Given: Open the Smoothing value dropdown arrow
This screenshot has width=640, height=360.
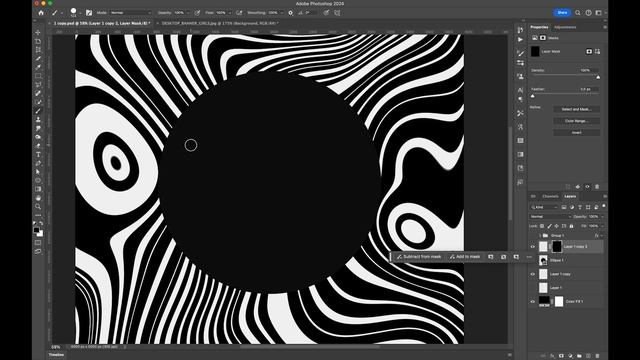Looking at the screenshot, I should (281, 13).
